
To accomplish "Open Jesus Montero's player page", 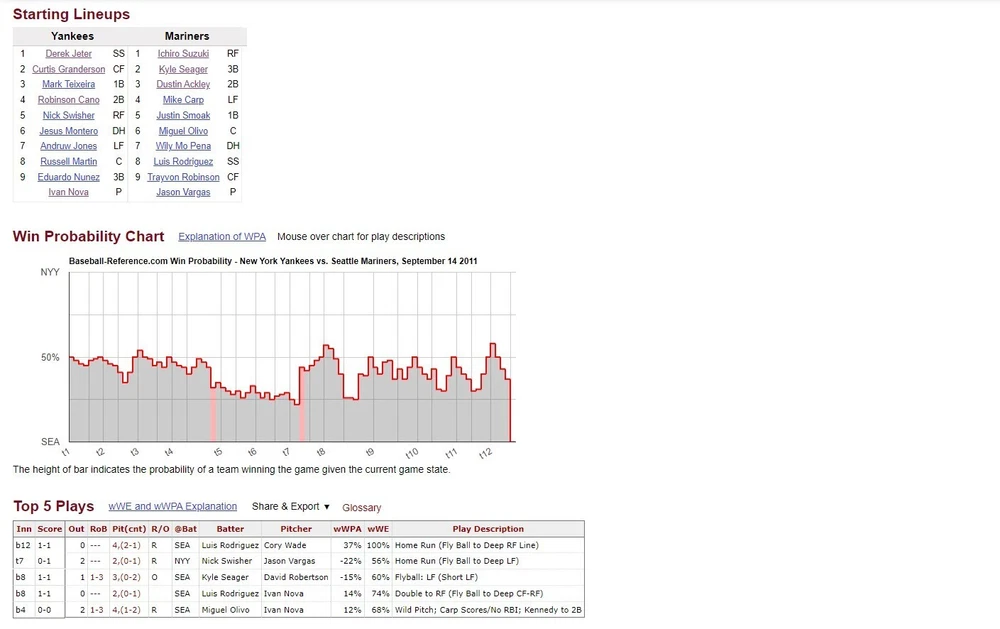I will tap(68, 131).
